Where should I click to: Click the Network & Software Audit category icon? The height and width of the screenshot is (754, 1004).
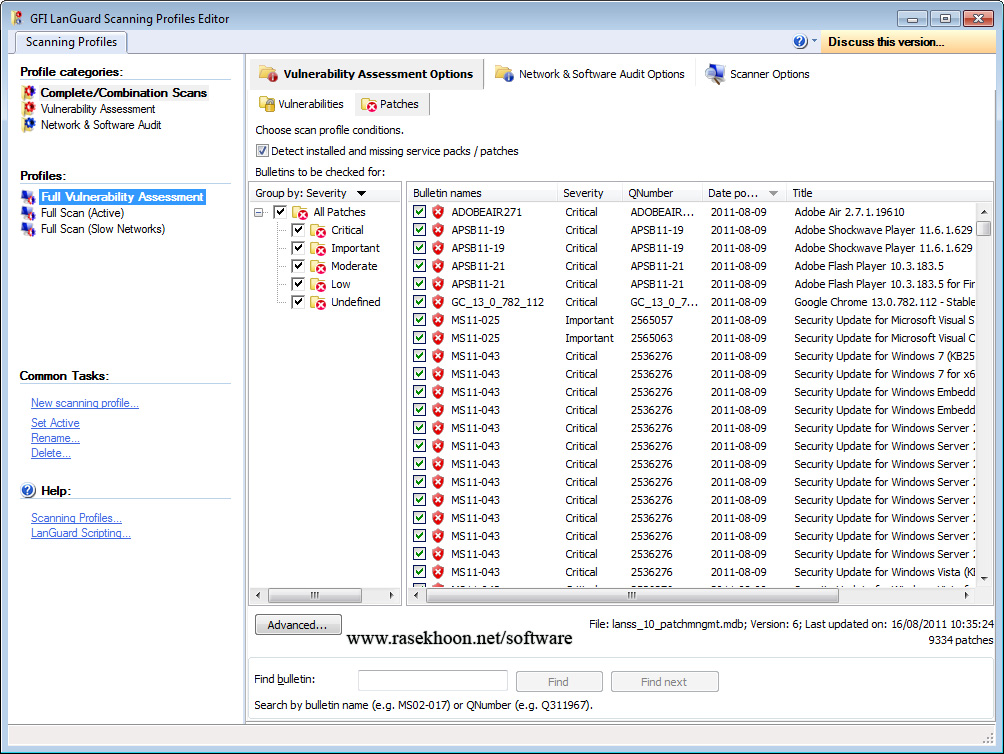click(x=29, y=125)
